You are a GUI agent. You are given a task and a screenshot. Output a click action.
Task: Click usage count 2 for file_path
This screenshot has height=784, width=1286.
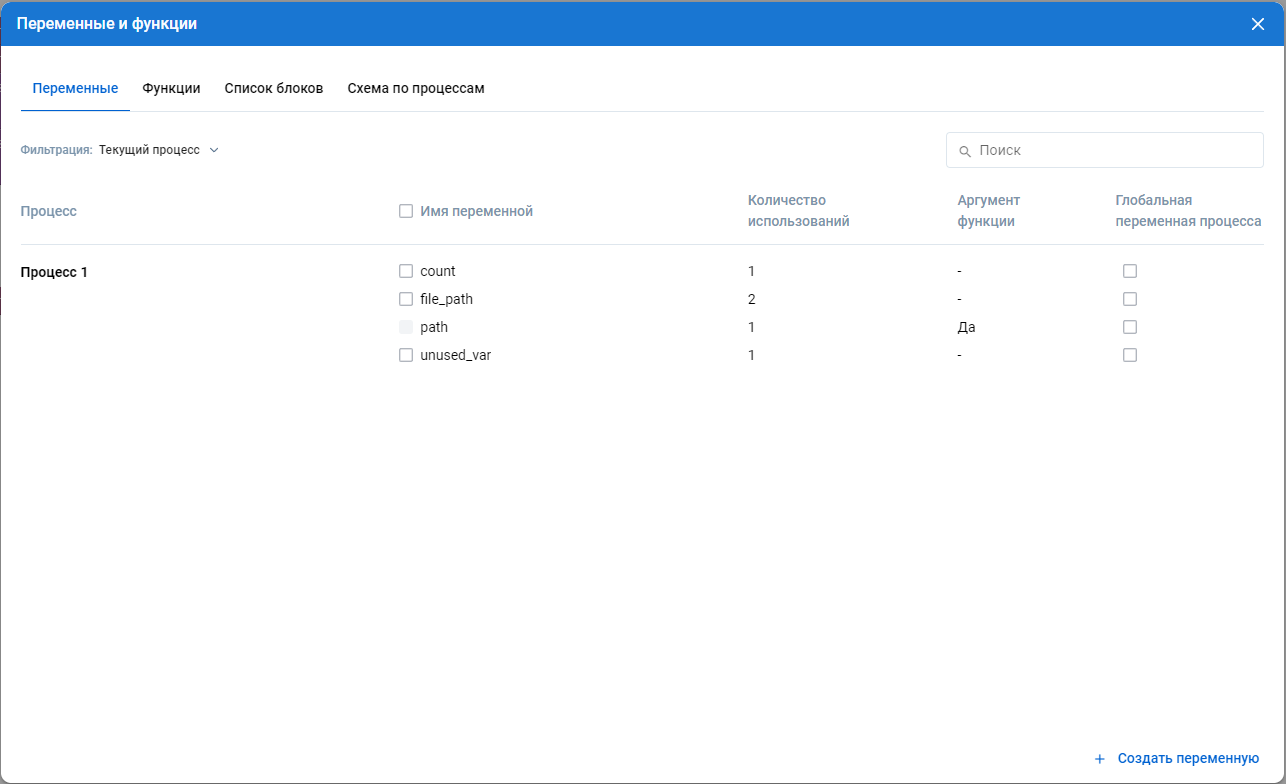click(x=752, y=299)
